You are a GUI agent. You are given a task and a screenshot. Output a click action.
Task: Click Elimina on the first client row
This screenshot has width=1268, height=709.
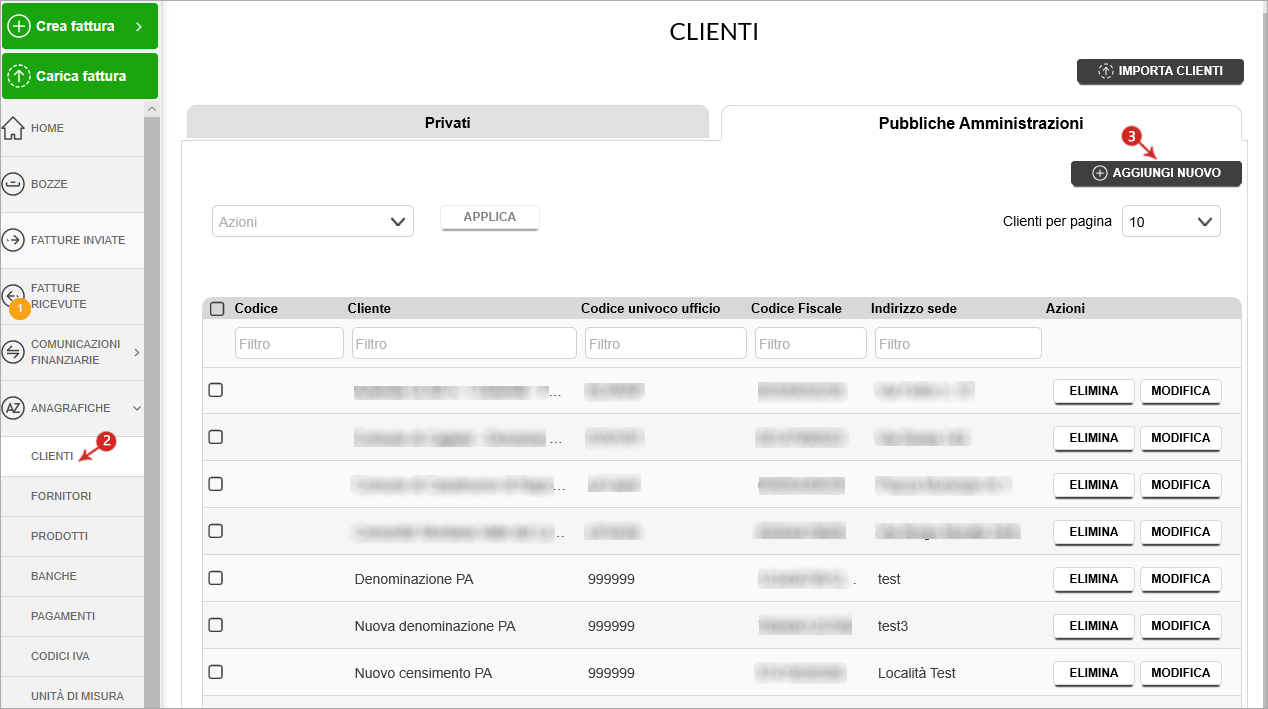point(1094,391)
